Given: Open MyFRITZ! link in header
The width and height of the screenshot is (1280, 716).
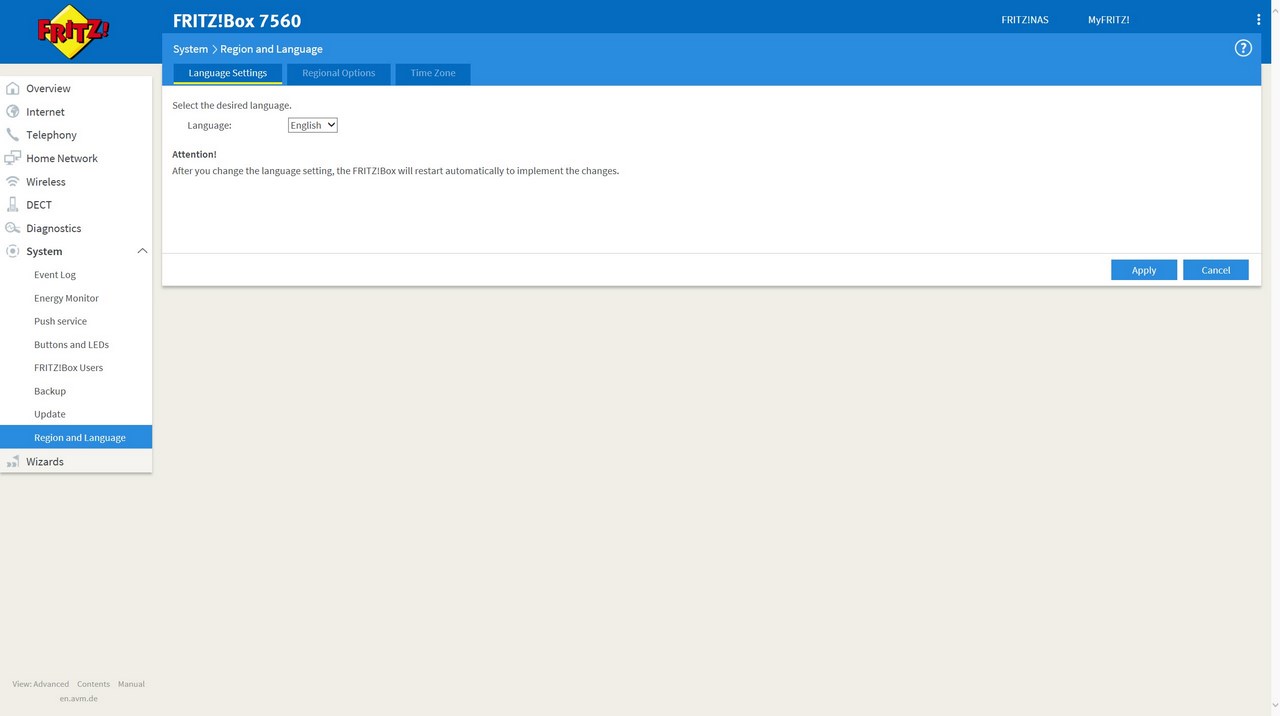Looking at the screenshot, I should [1109, 20].
